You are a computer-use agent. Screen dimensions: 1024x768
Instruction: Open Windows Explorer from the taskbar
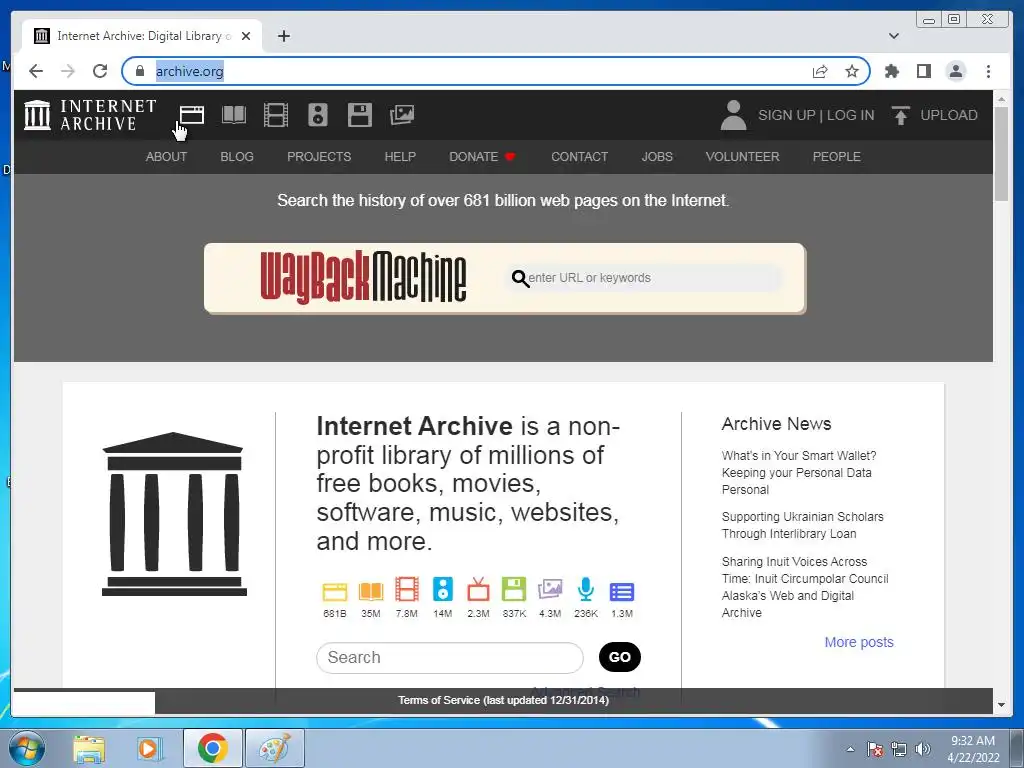pyautogui.click(x=89, y=749)
